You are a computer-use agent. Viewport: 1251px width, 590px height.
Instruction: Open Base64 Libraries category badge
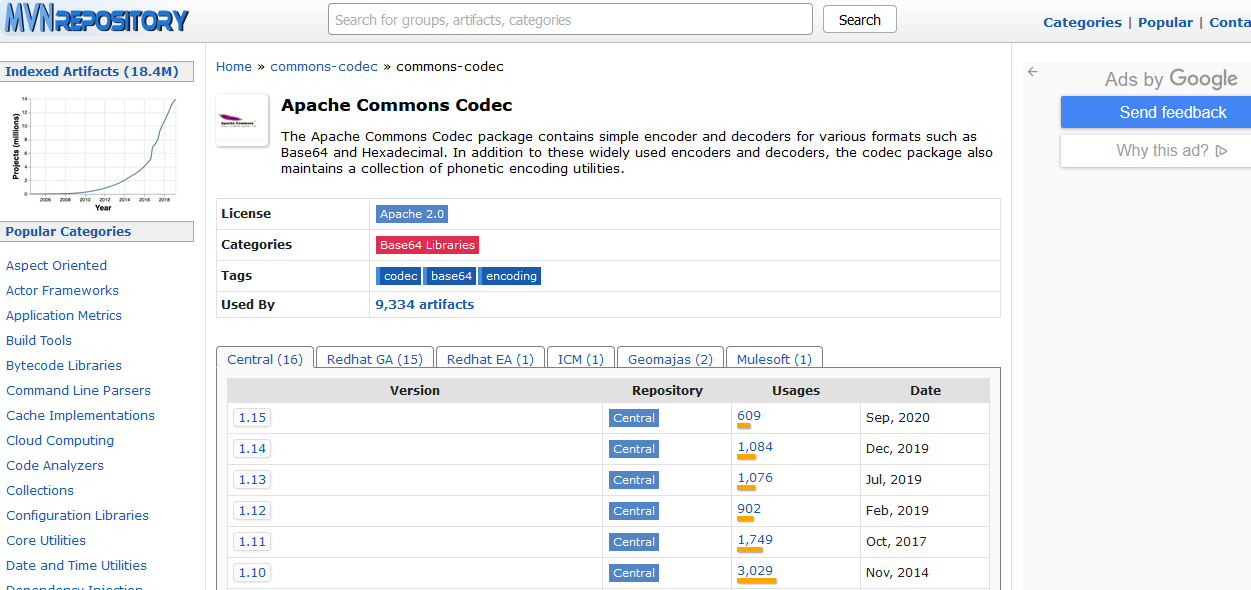coord(427,245)
